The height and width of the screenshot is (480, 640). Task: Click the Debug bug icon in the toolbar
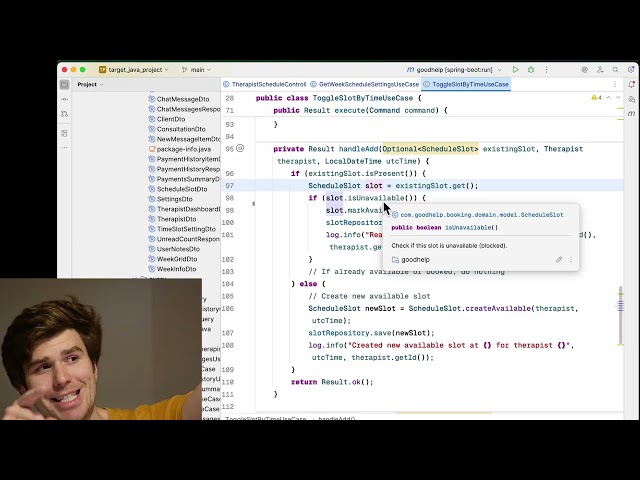[529, 70]
